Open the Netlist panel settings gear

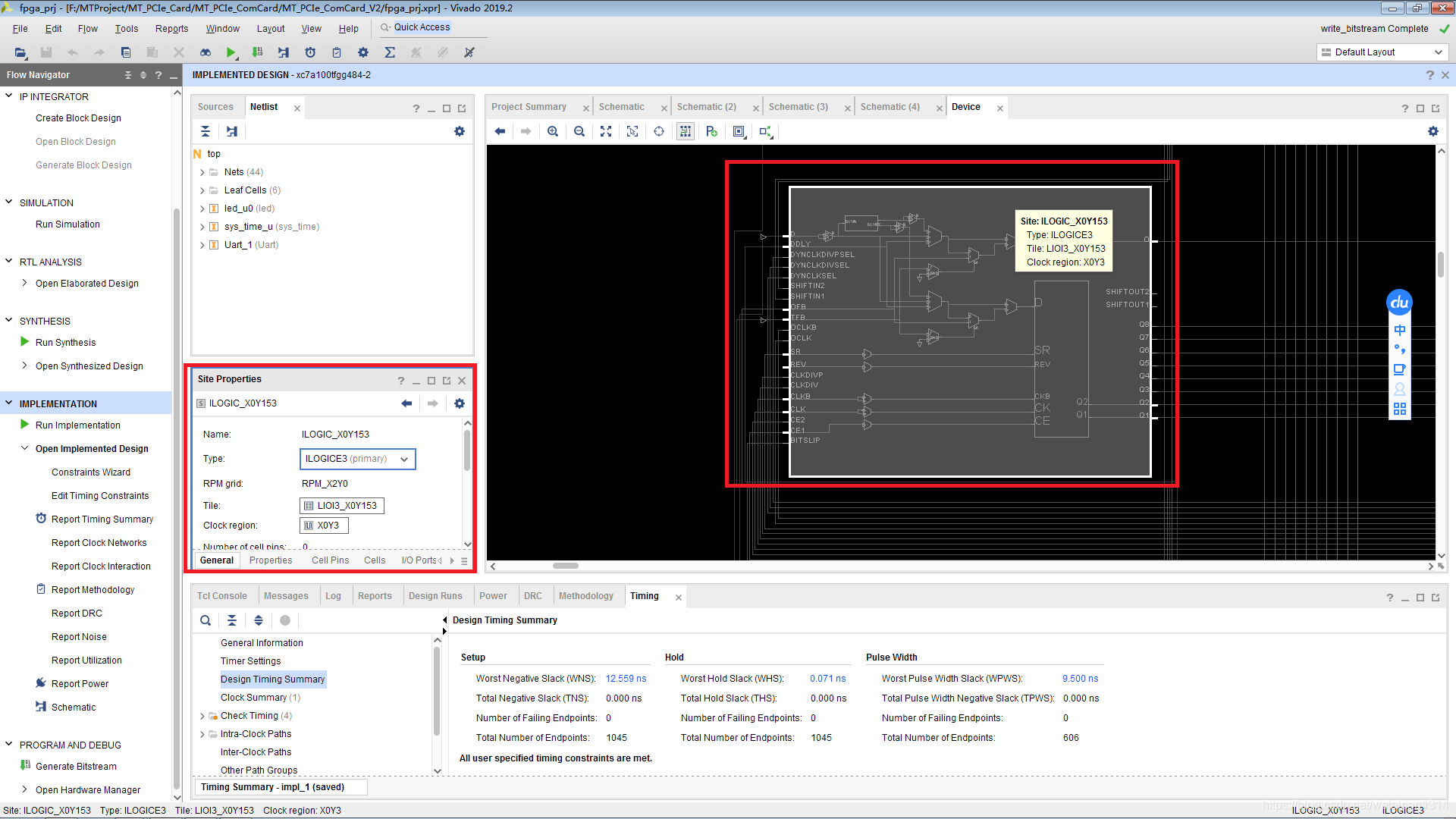[460, 131]
